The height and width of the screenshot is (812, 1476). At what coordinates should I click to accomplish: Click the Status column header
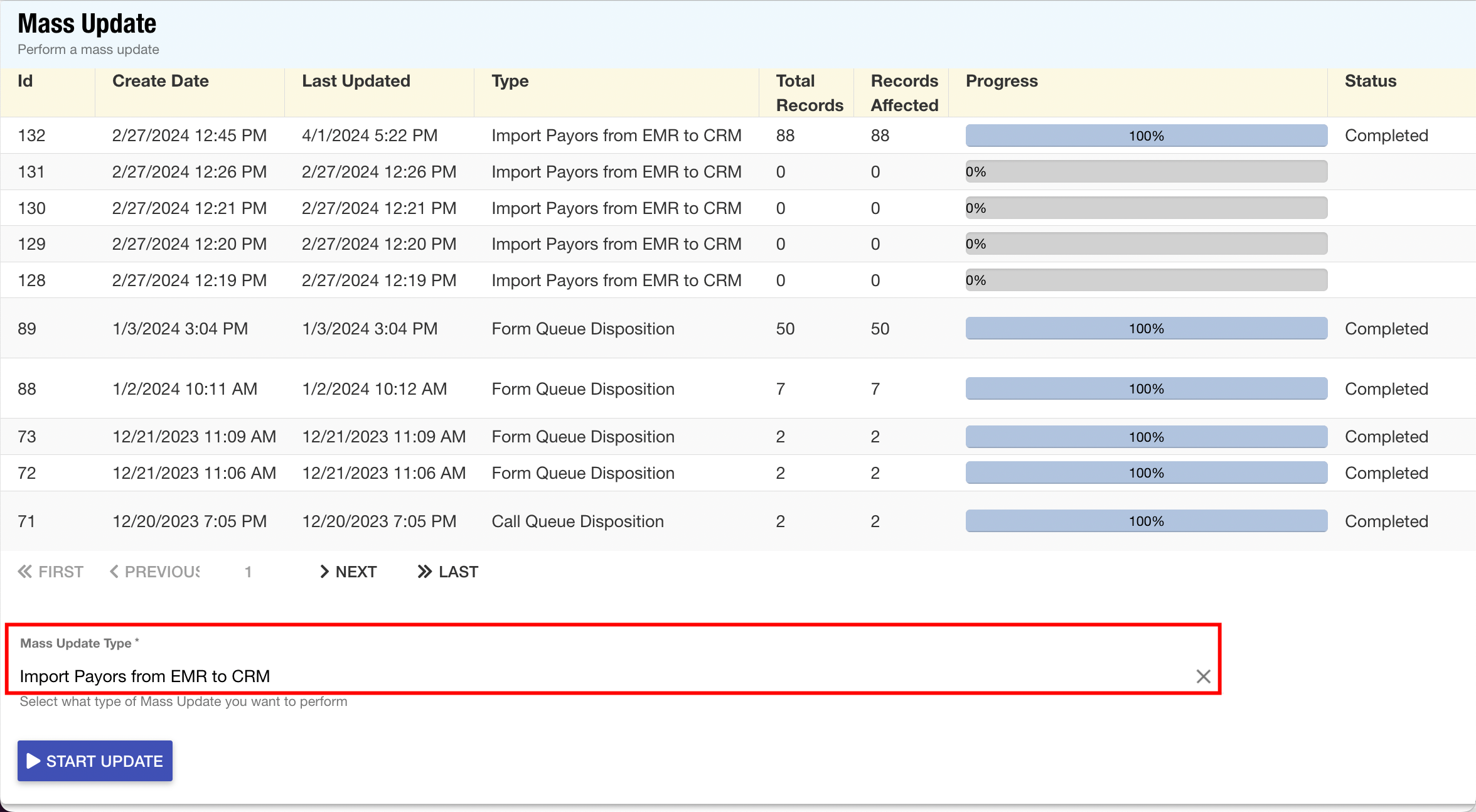tap(1370, 81)
